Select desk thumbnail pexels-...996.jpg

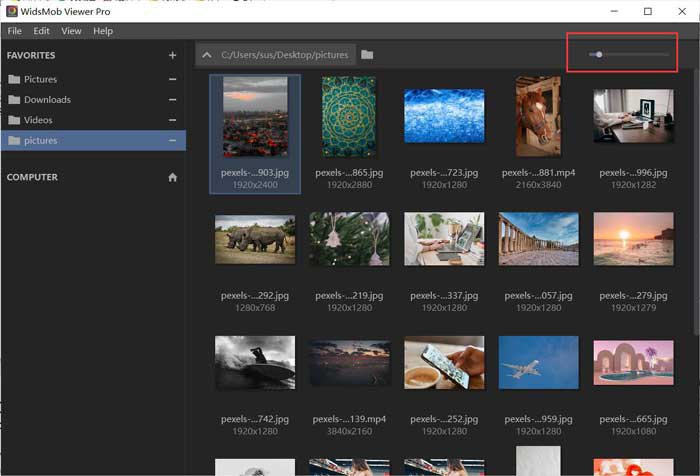point(633,116)
